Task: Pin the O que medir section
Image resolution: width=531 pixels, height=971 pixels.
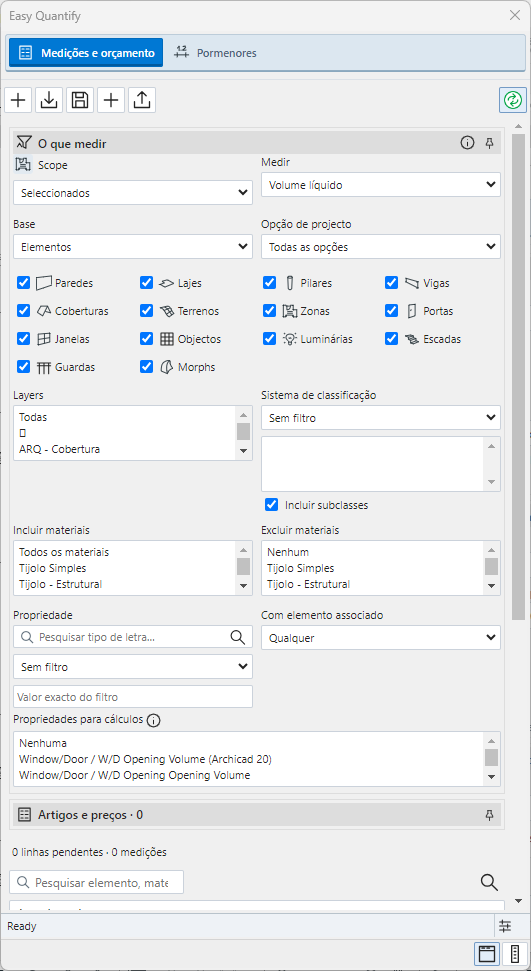Action: (x=489, y=144)
